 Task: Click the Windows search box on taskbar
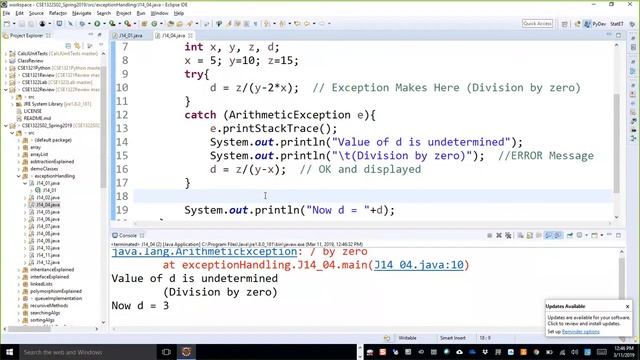87,352
